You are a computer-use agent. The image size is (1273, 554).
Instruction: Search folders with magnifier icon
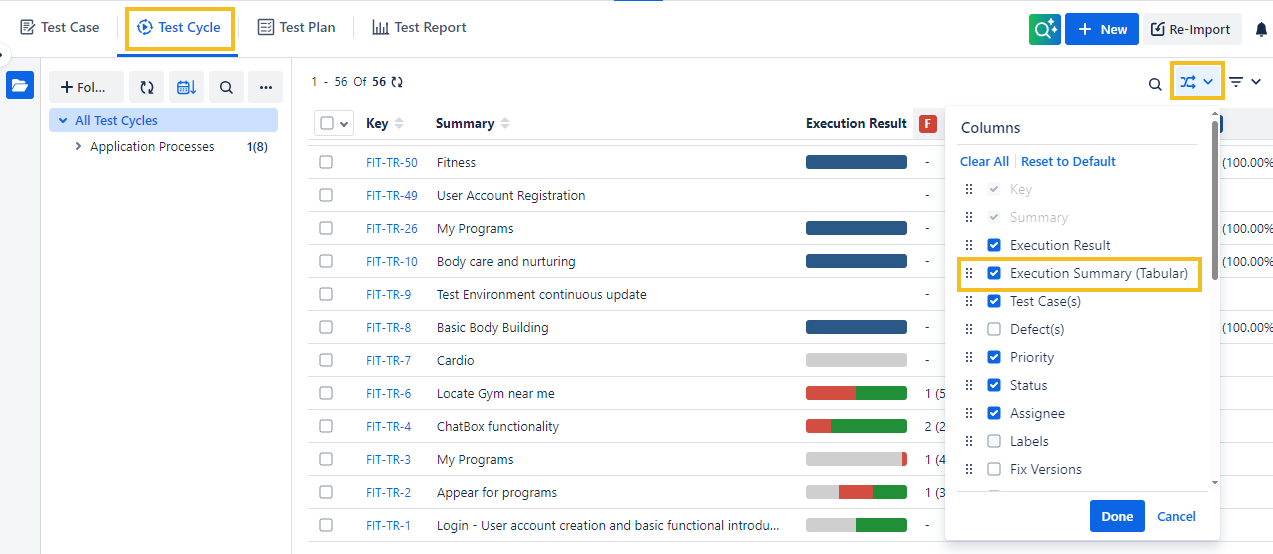pos(226,87)
